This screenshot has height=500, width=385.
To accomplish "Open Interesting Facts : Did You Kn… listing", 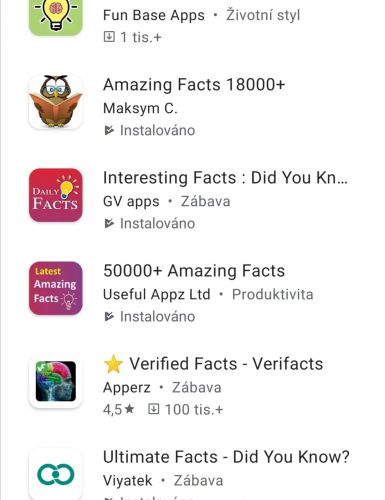I will pos(225,177).
